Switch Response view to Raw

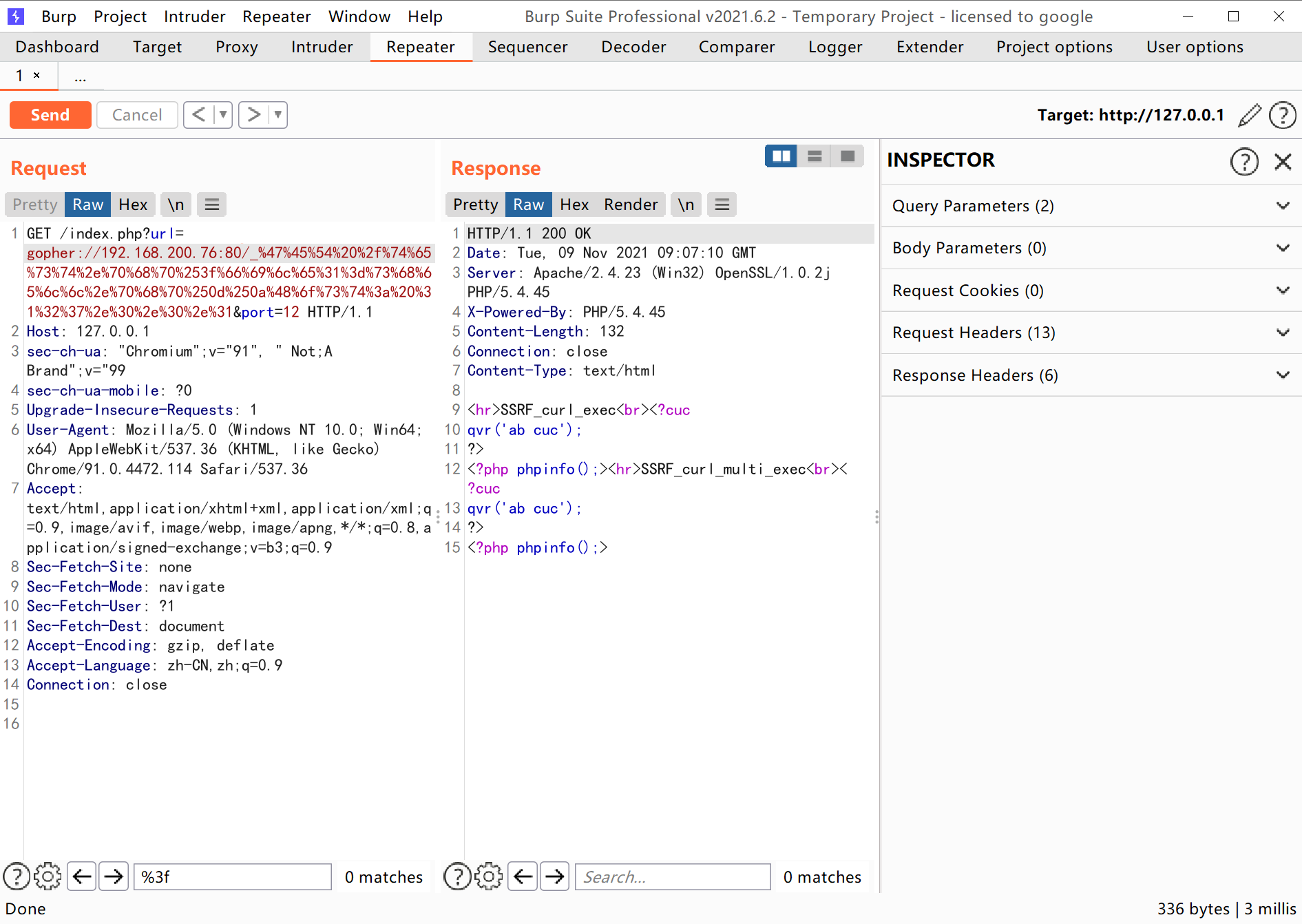(529, 204)
